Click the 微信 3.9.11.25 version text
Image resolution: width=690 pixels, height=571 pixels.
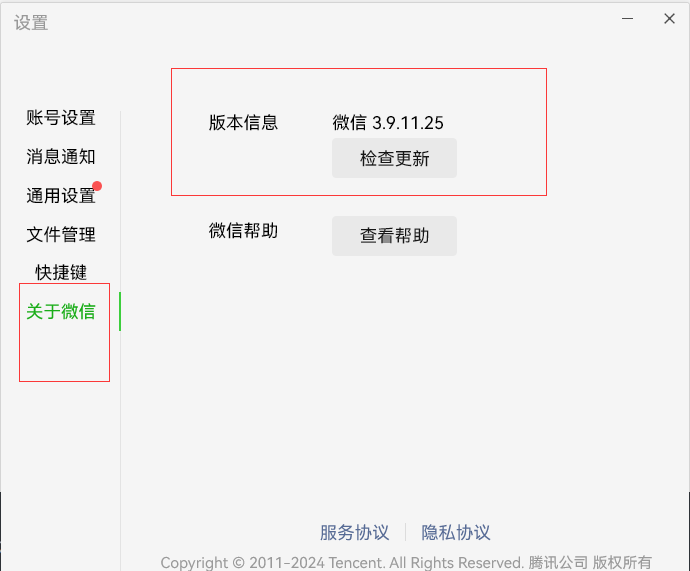(x=388, y=123)
